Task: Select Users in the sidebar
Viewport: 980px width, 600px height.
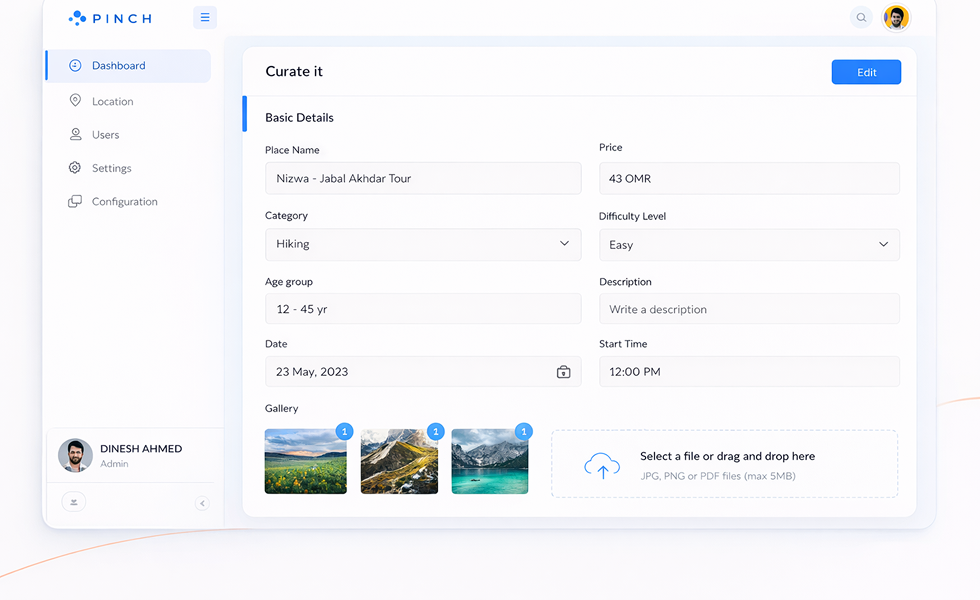Action: (x=105, y=135)
